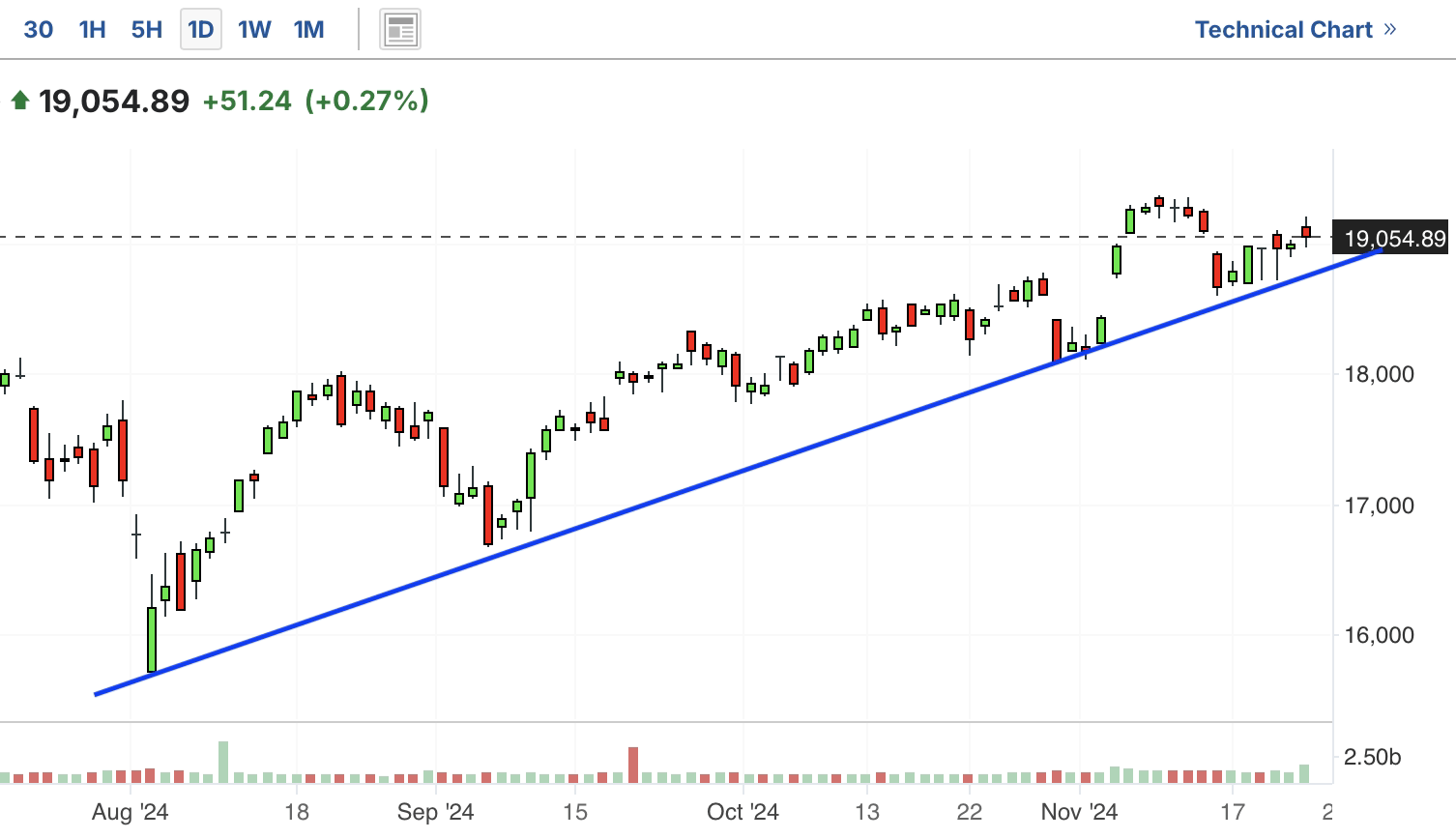Click the +51.24 change value
Viewport: 1456px width, 839px height.
247,101
